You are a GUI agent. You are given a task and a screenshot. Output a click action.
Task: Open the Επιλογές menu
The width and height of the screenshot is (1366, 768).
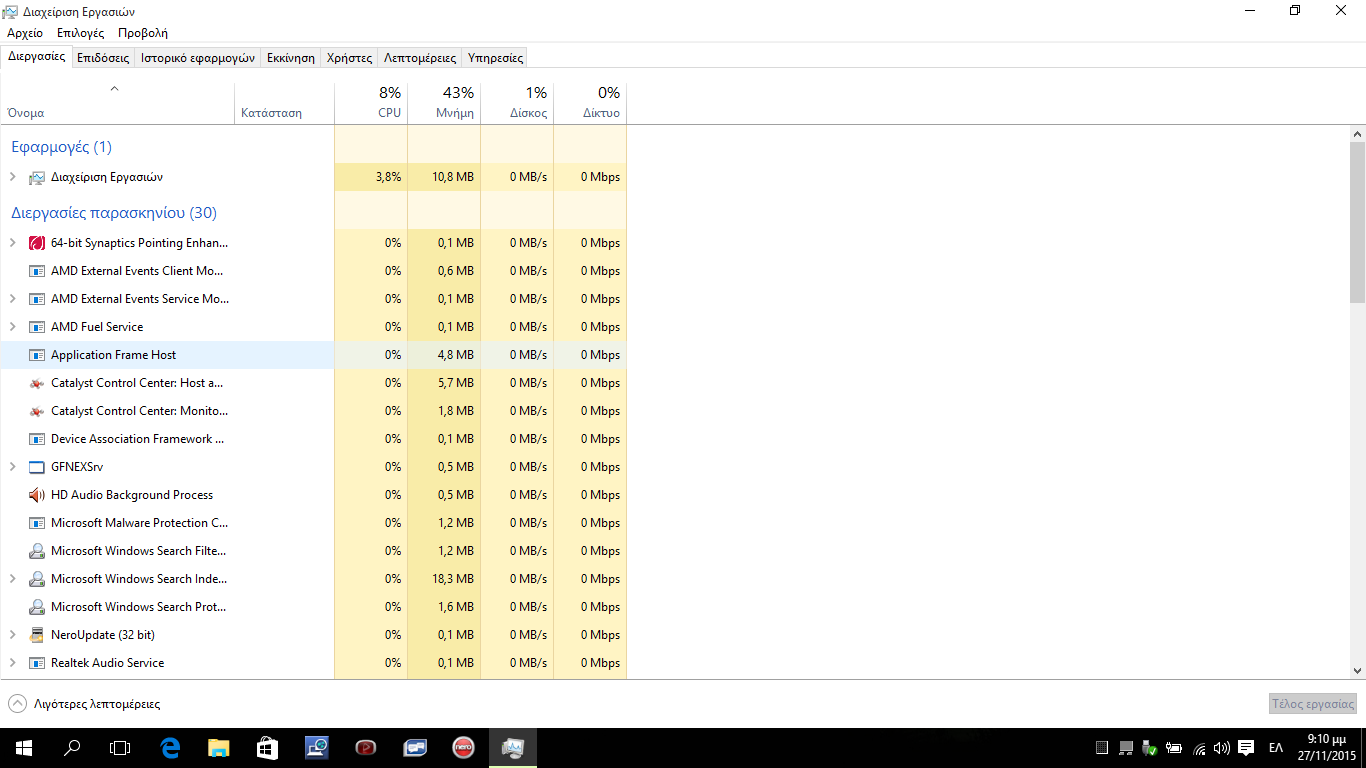80,33
